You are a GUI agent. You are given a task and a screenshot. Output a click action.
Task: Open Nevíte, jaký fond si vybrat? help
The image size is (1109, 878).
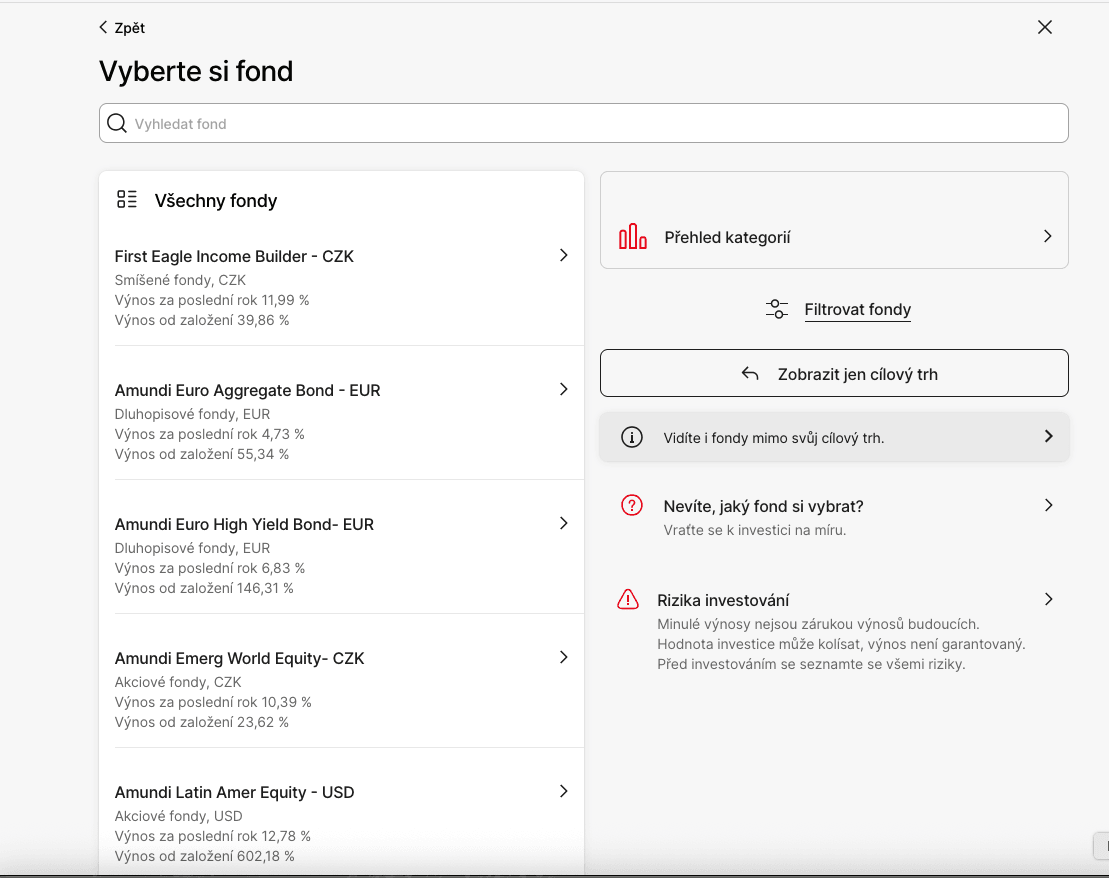click(x=834, y=516)
